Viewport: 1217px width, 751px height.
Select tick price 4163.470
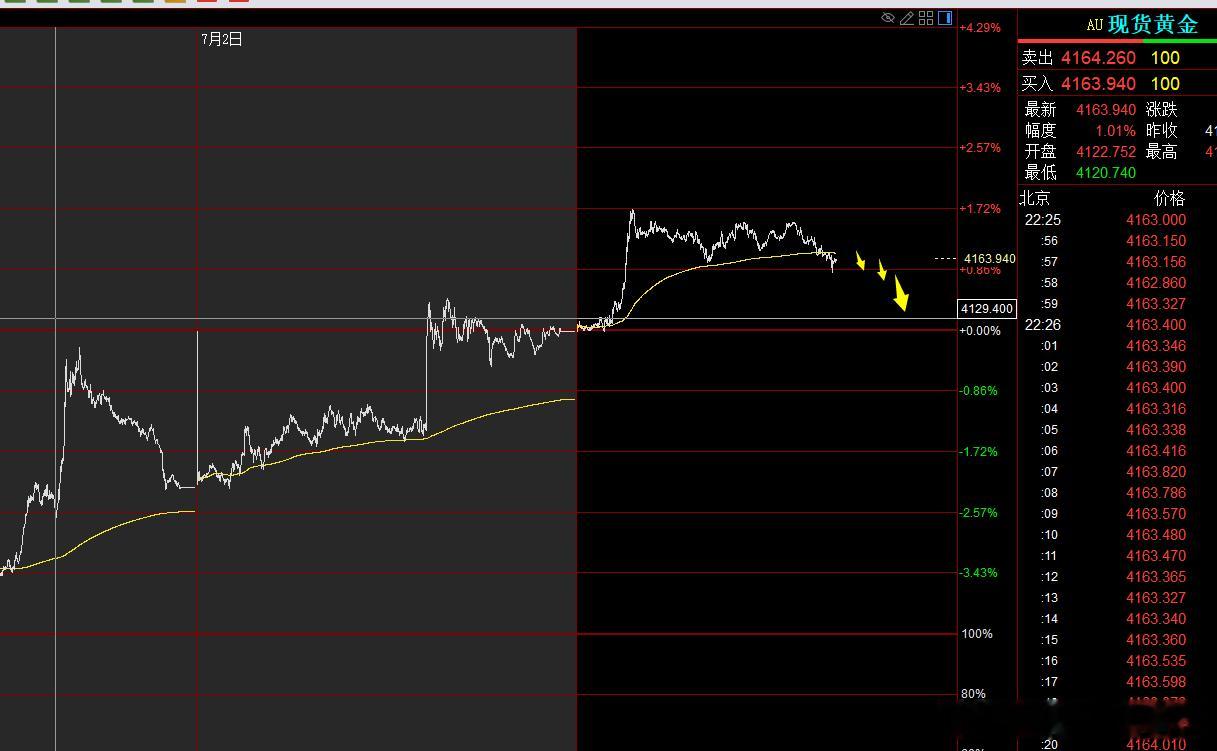pyautogui.click(x=1156, y=556)
